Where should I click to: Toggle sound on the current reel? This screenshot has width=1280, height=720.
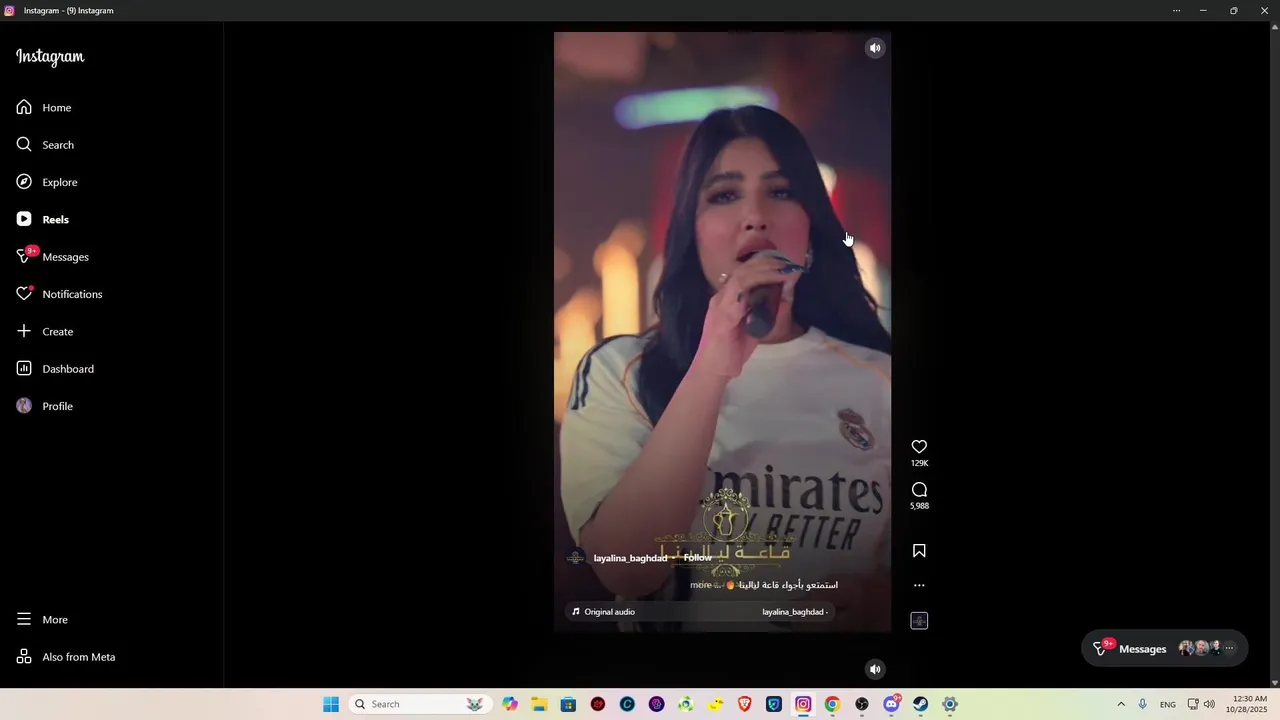click(875, 48)
